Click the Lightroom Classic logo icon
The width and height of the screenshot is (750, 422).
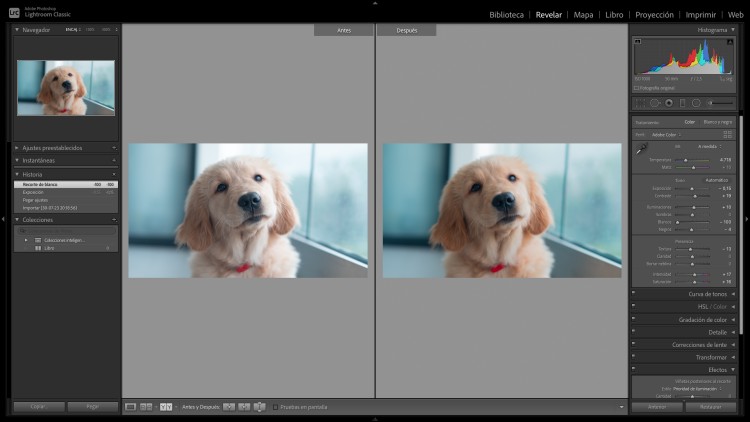(x=14, y=12)
